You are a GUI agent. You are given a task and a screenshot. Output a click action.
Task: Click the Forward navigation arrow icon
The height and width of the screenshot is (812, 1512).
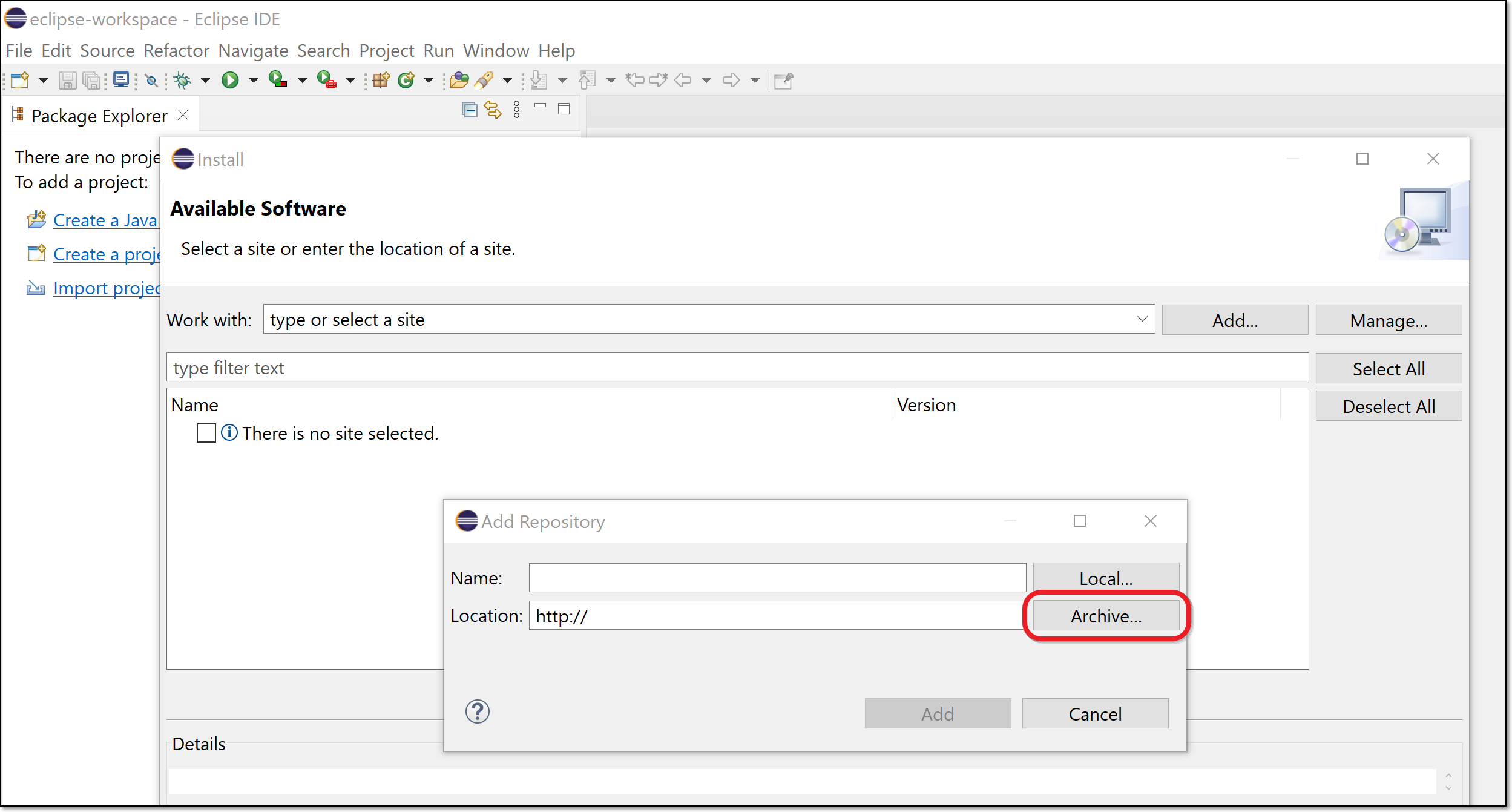point(731,80)
